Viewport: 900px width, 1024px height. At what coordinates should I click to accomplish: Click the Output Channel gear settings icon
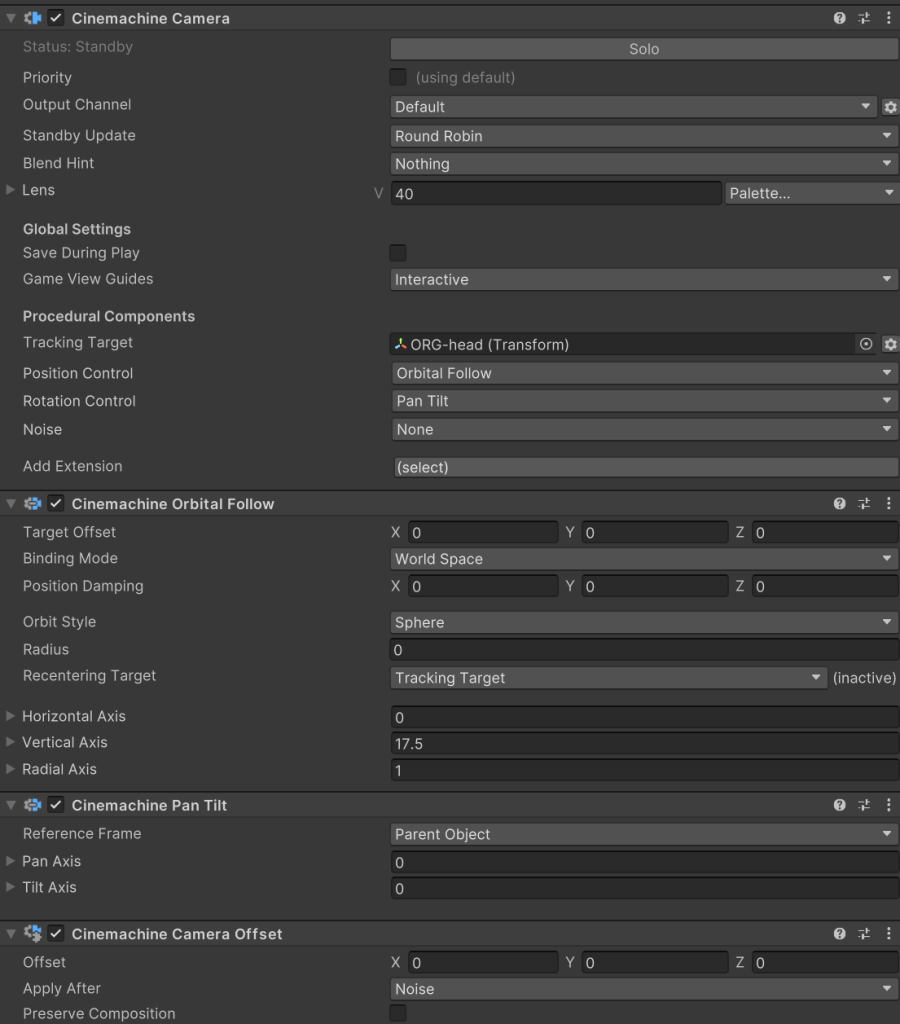[x=889, y=107]
